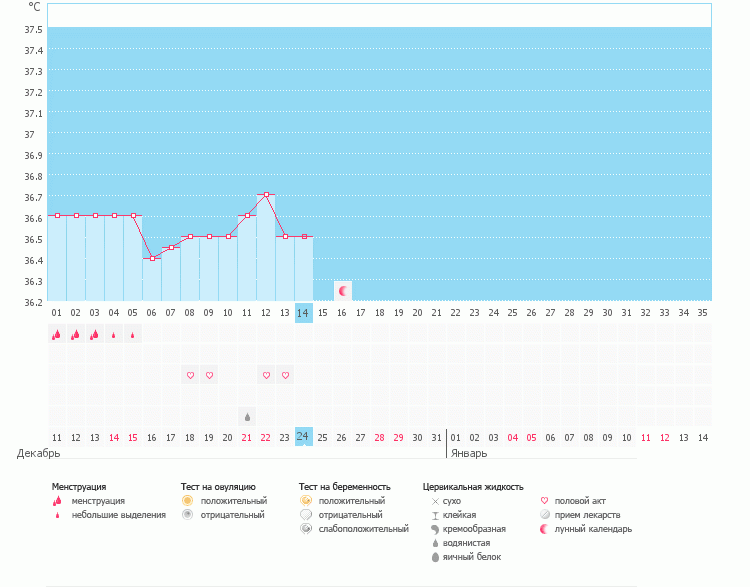
Task: Click the positive pregnancy test legend icon
Action: (305, 500)
